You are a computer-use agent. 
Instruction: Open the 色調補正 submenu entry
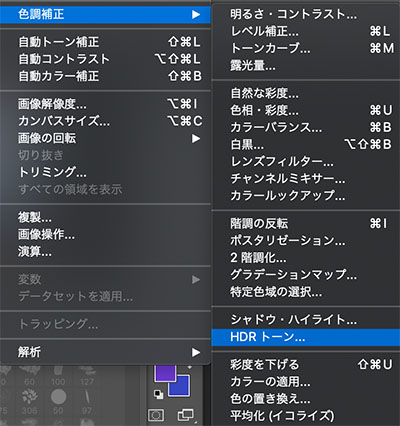(x=105, y=14)
